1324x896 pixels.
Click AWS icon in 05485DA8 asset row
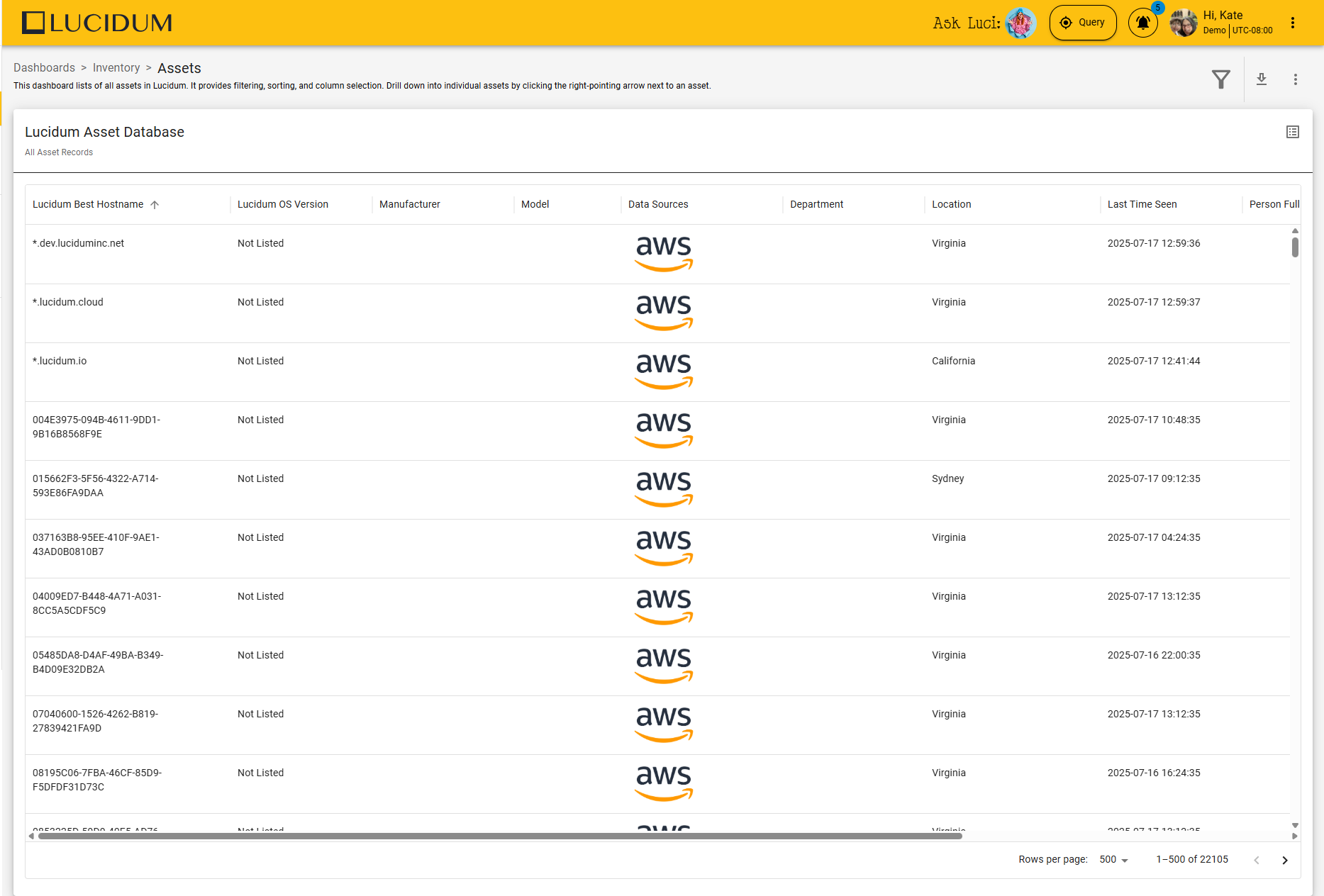[x=664, y=666]
